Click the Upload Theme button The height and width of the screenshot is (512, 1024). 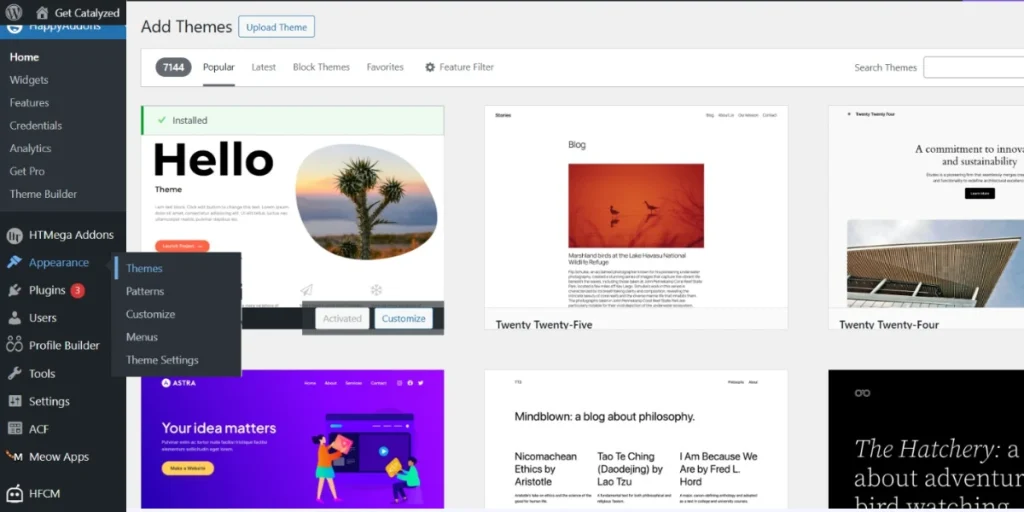[276, 27]
